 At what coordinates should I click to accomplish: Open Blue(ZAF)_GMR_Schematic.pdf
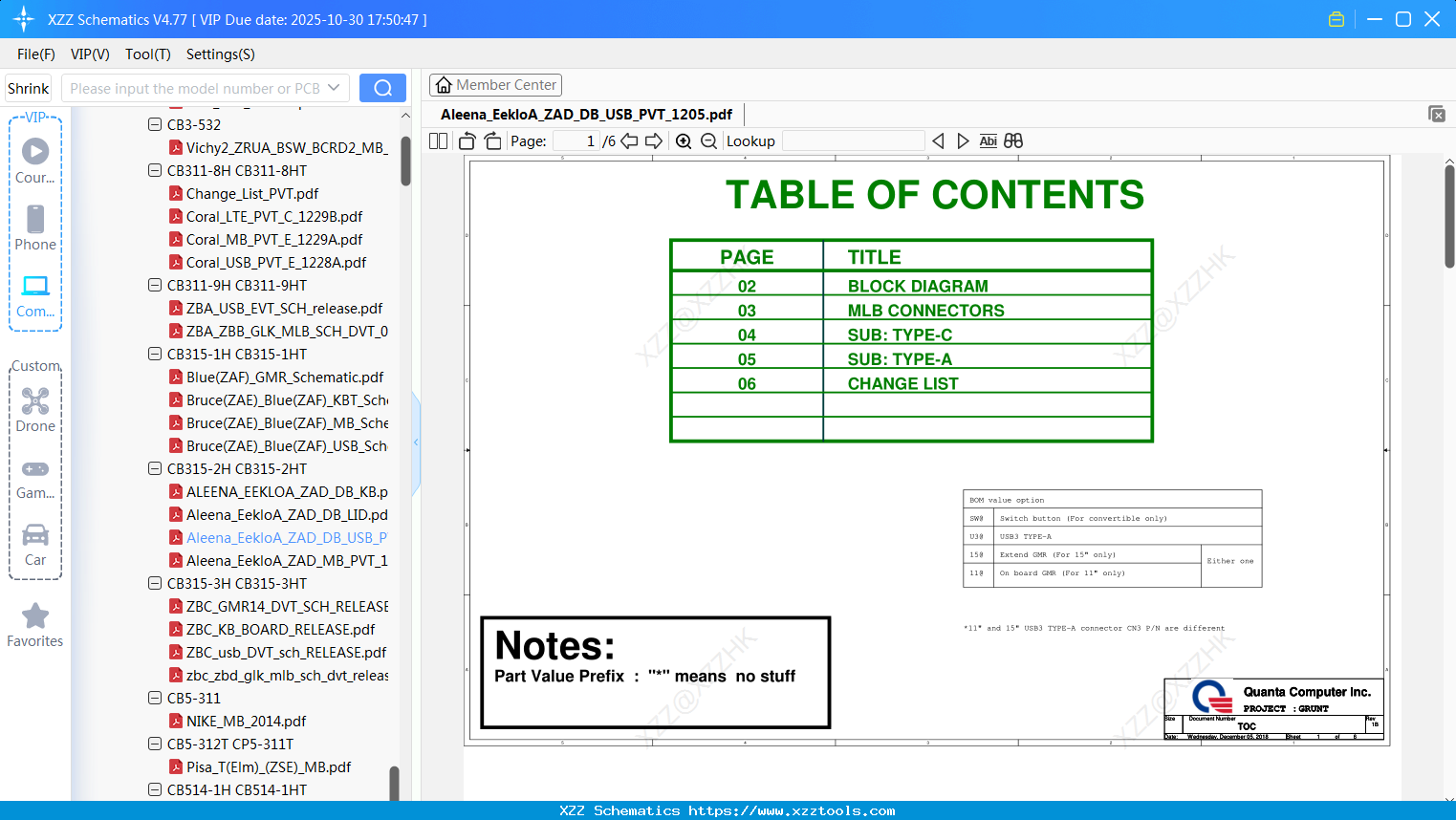pyautogui.click(x=277, y=377)
